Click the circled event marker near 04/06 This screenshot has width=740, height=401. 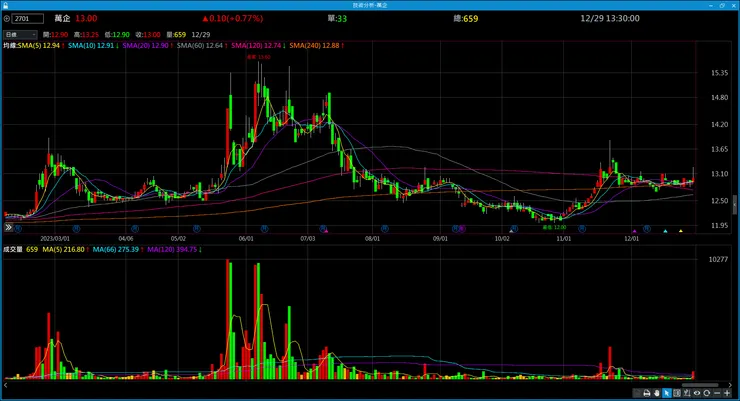135,229
